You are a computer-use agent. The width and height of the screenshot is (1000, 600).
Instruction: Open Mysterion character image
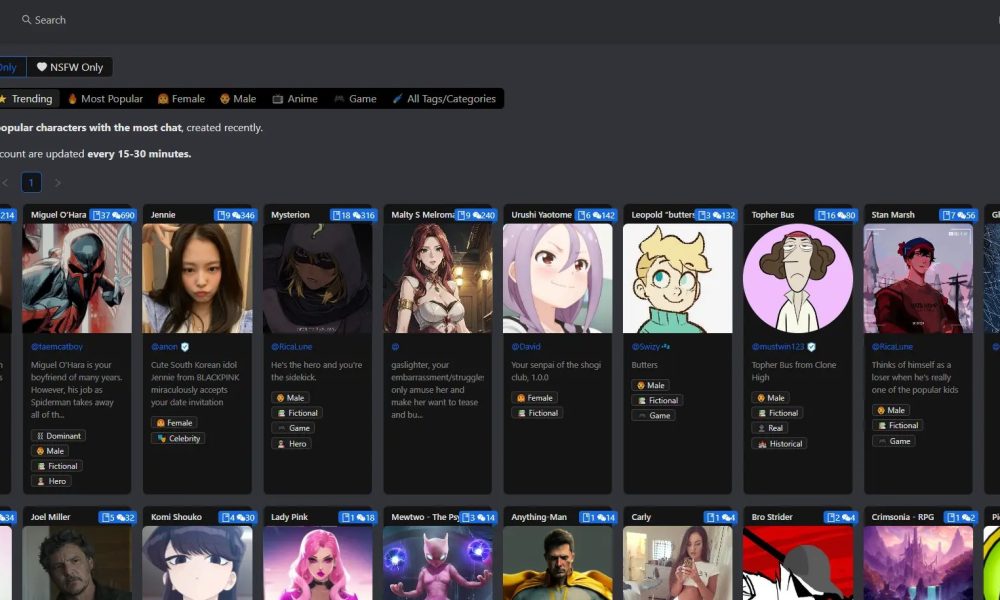[318, 278]
